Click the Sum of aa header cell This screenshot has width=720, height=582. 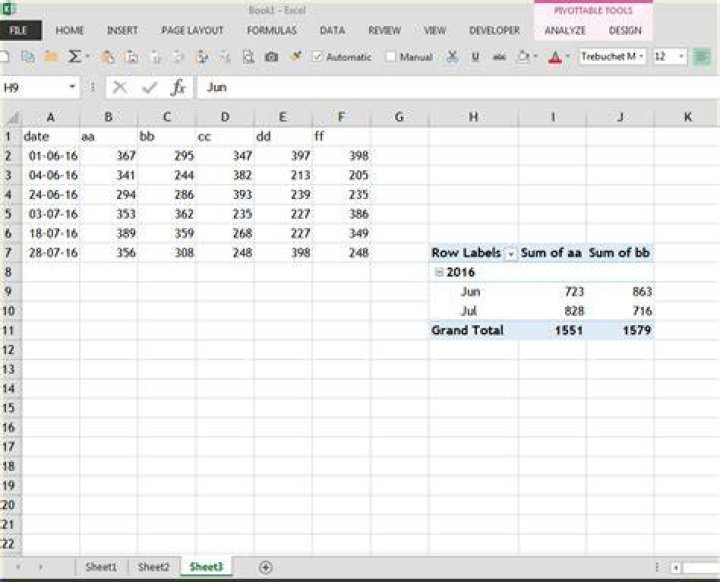(x=552, y=253)
